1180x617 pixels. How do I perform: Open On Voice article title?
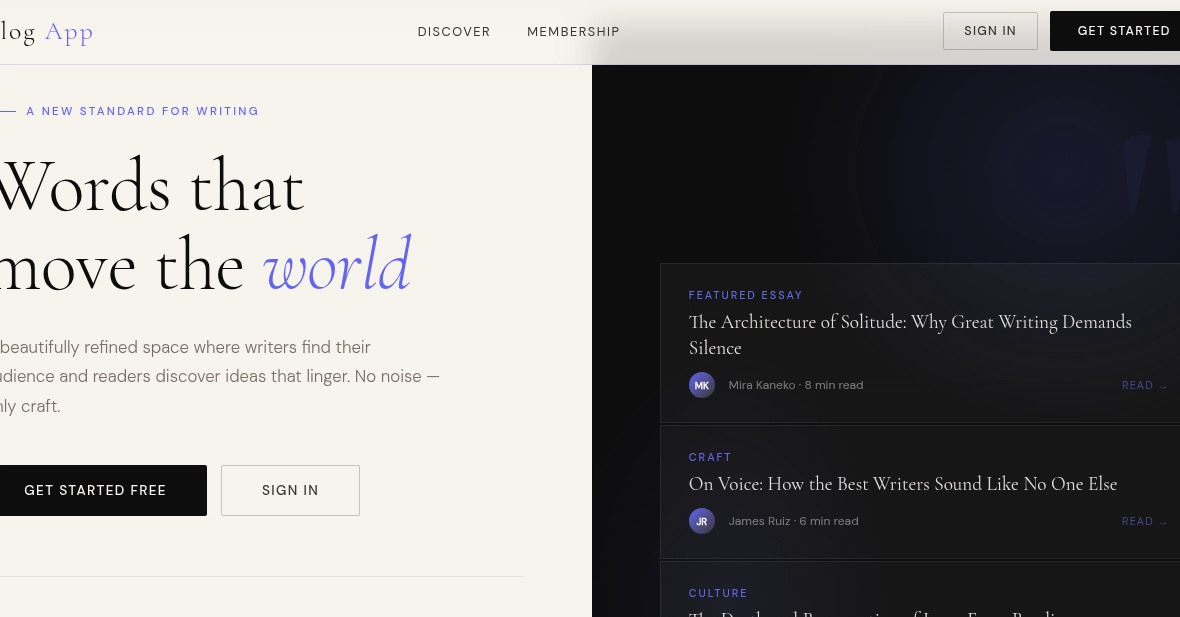tap(902, 484)
